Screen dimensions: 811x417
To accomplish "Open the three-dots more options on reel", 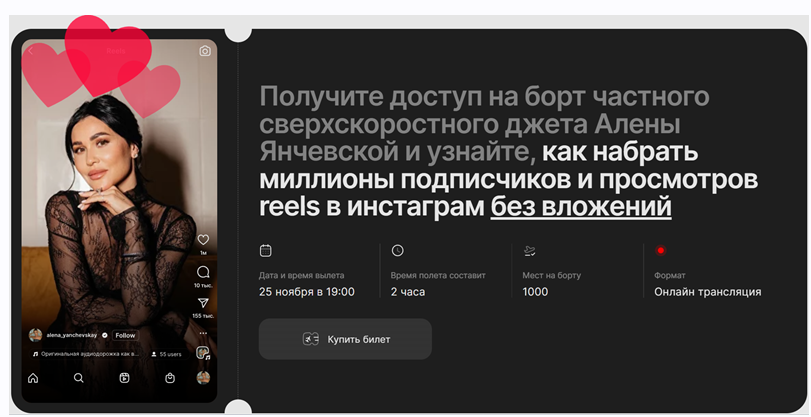I will tap(203, 332).
